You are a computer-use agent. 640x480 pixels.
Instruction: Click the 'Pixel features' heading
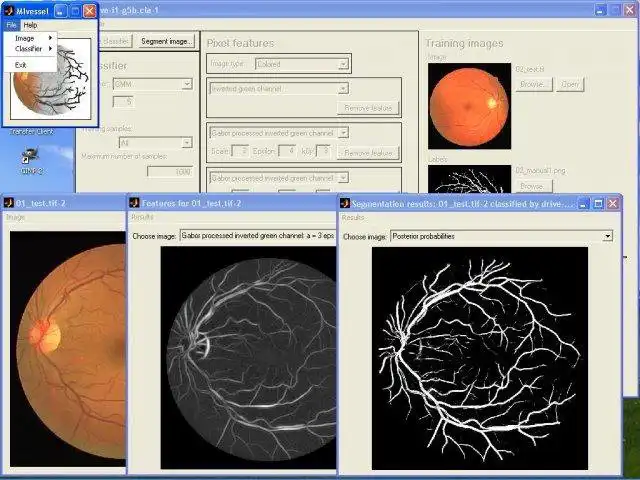(240, 43)
